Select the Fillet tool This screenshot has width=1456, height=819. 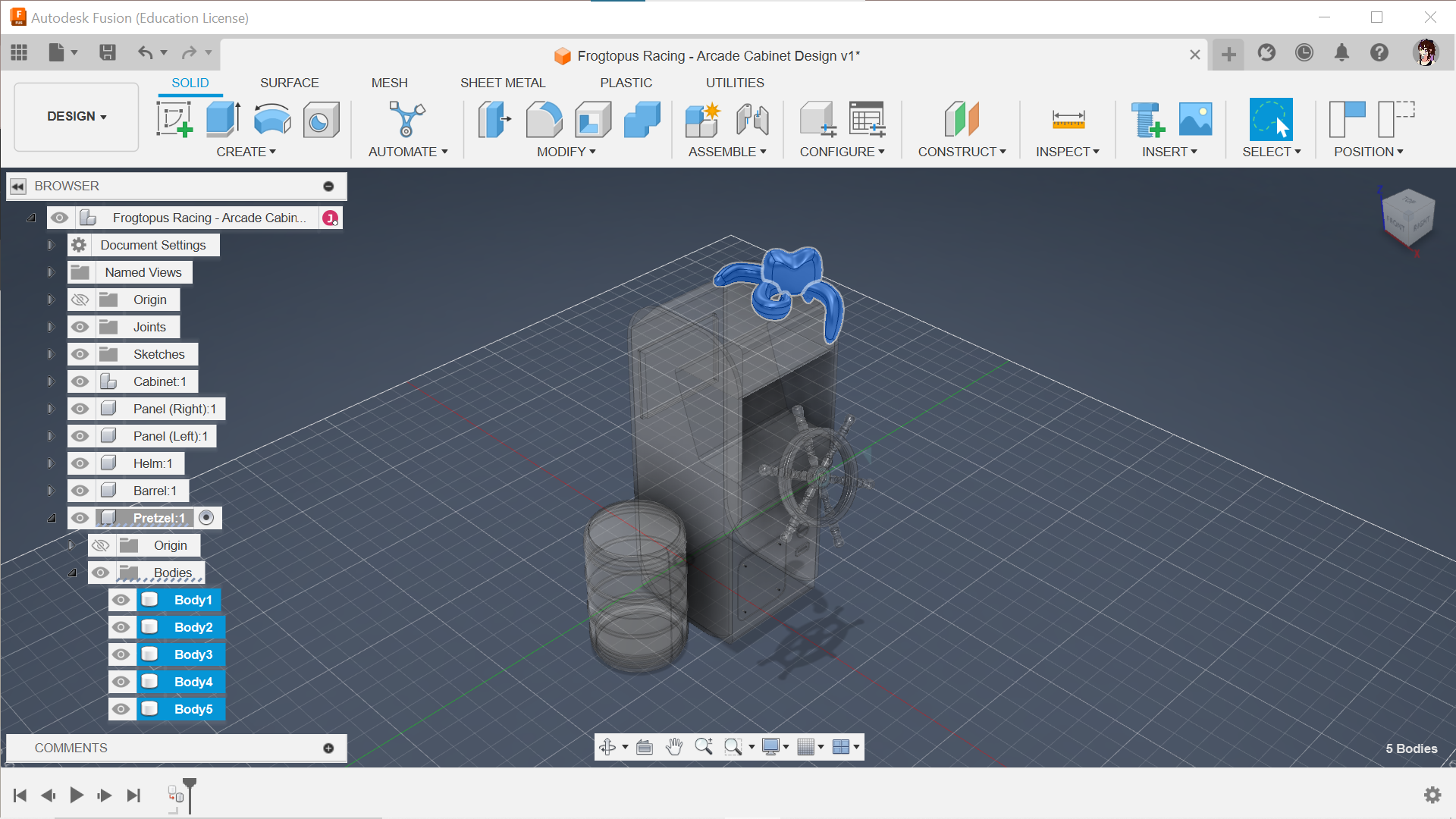tap(544, 119)
